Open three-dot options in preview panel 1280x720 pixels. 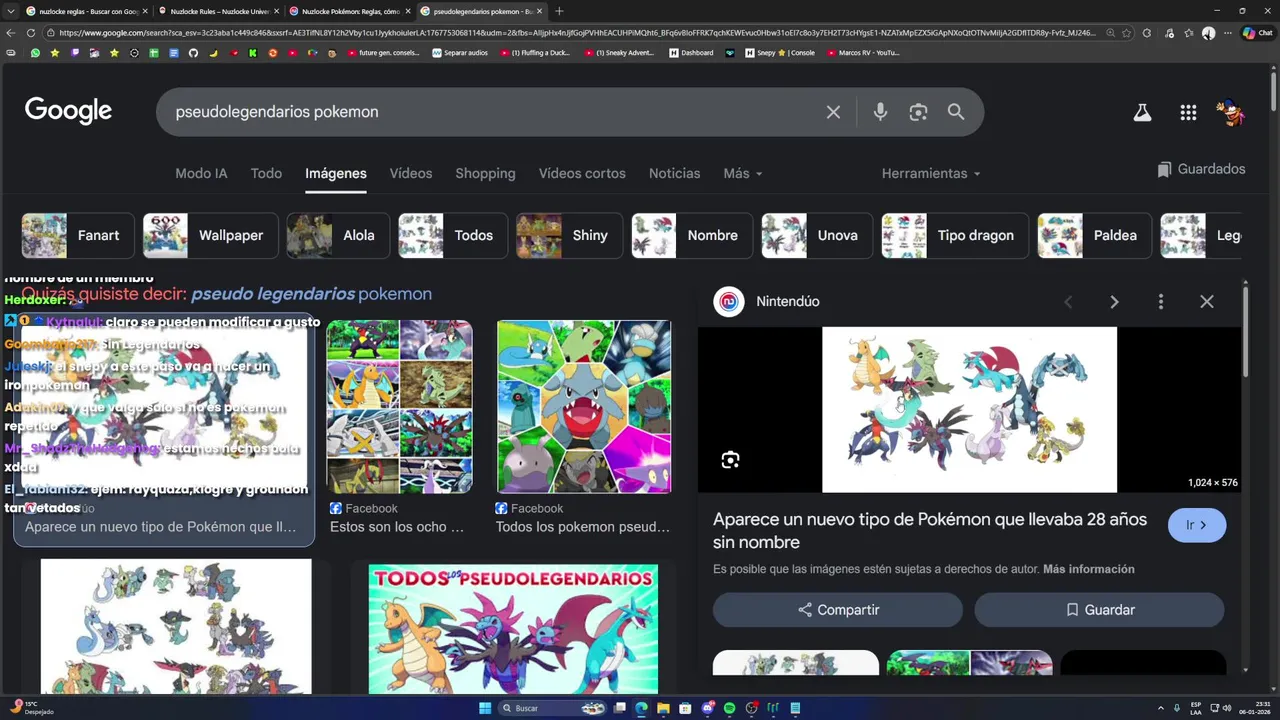point(1160,301)
